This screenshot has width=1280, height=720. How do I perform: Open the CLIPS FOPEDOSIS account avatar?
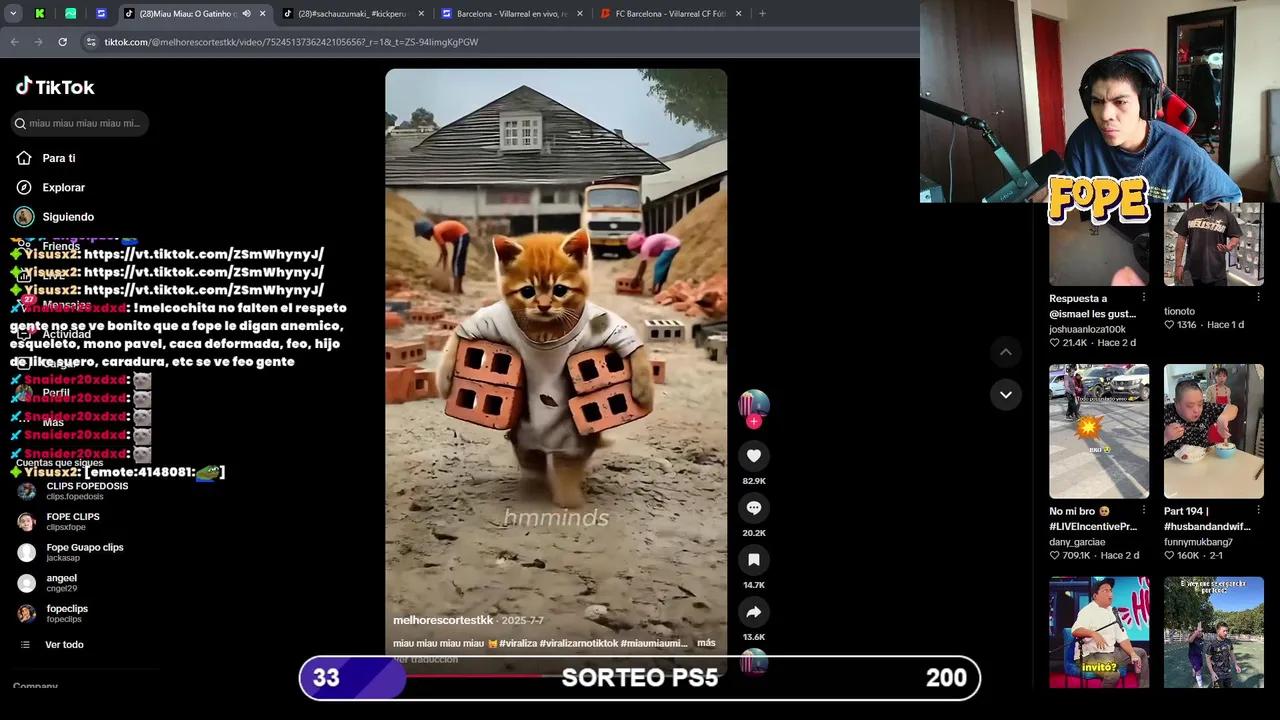click(x=27, y=491)
